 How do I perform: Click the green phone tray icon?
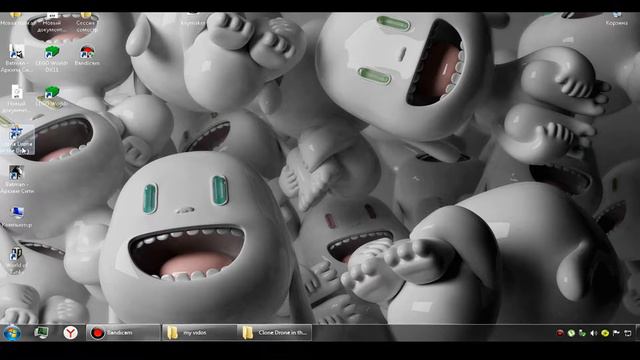click(x=571, y=333)
